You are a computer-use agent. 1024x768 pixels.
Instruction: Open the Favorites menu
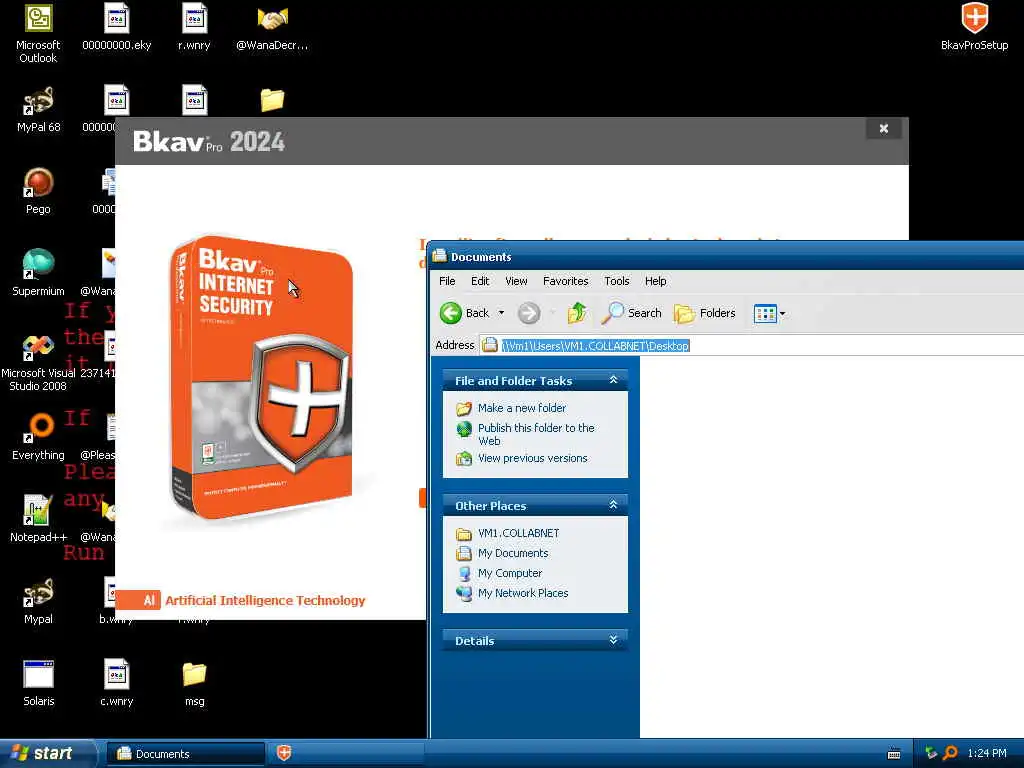tap(566, 281)
